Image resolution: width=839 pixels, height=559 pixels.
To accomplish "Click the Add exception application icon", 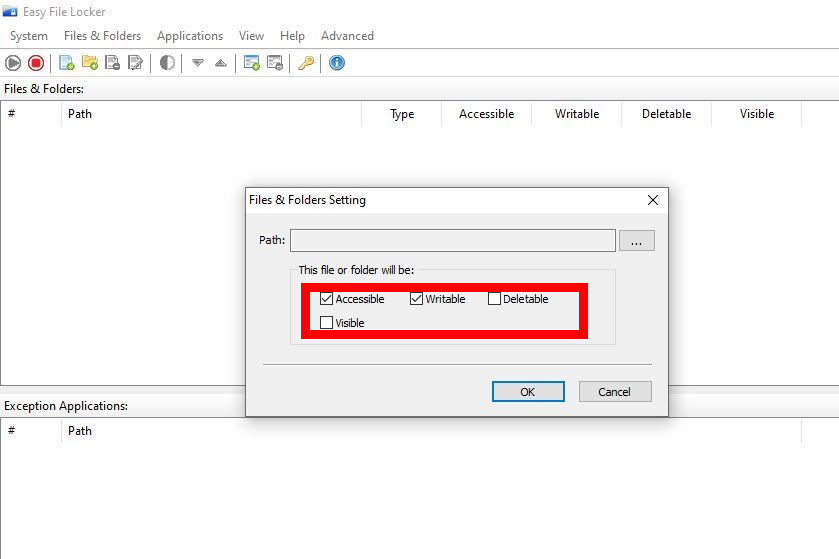I will click(251, 63).
